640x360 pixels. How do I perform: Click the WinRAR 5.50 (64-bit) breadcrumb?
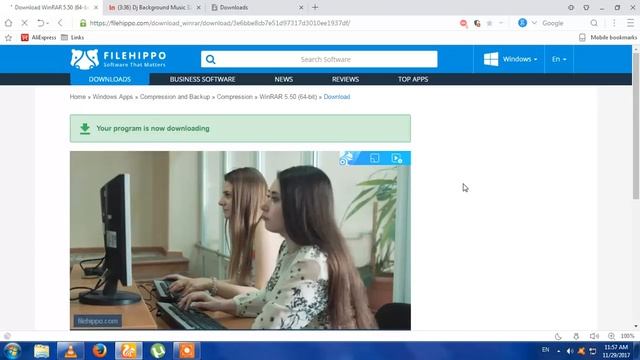click(x=288, y=97)
